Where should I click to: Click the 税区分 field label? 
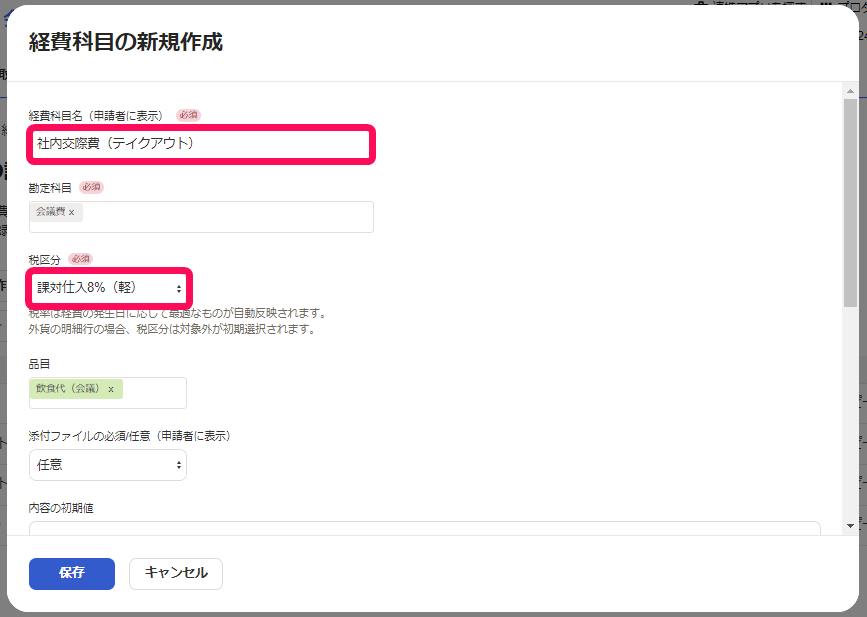coord(44,260)
